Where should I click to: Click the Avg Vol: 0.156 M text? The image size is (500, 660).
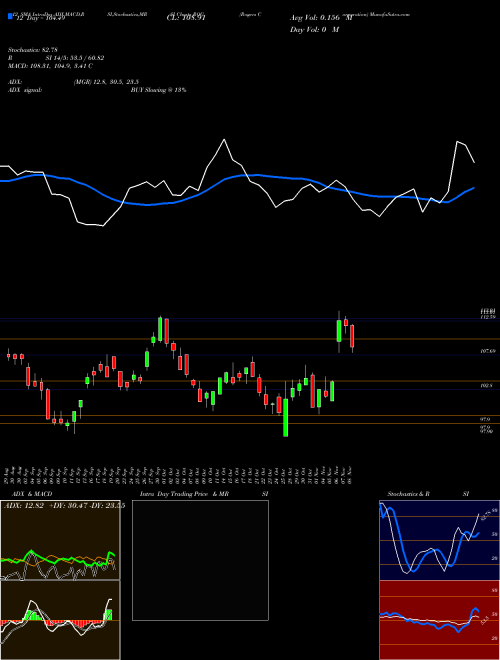point(321,18)
